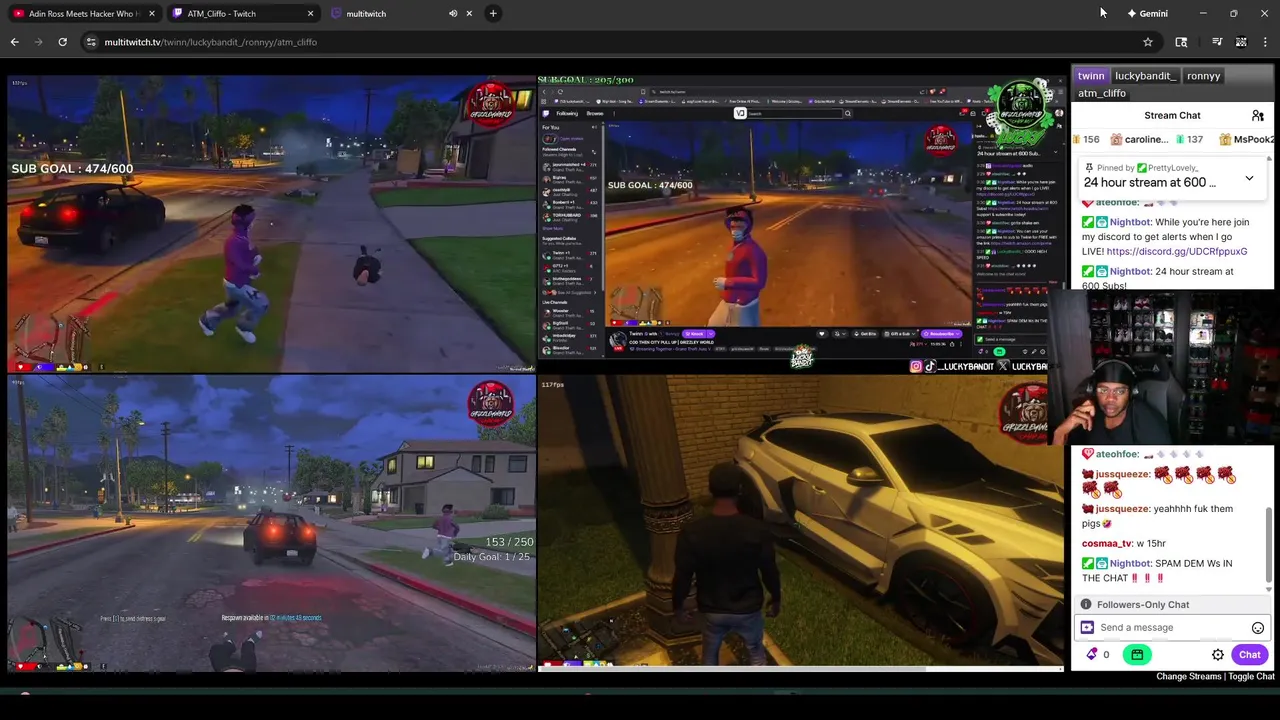
Task: Click the Stream Chat header title
Action: point(1172,116)
